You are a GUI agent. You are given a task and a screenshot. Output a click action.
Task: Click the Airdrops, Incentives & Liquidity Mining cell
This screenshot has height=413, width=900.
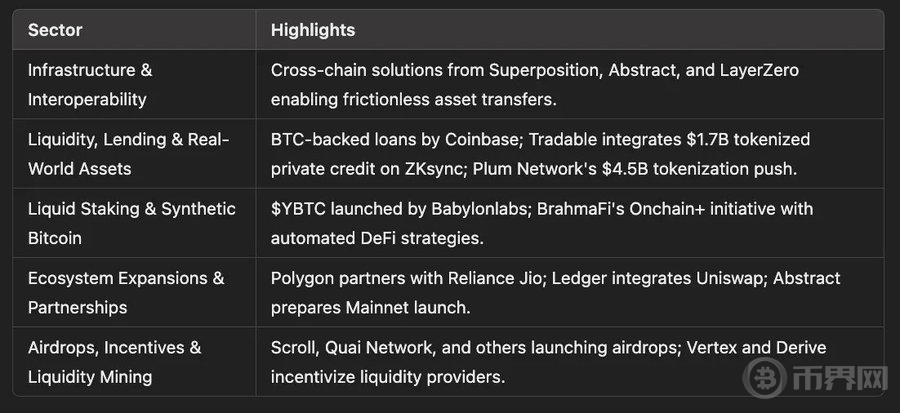[x=134, y=361]
